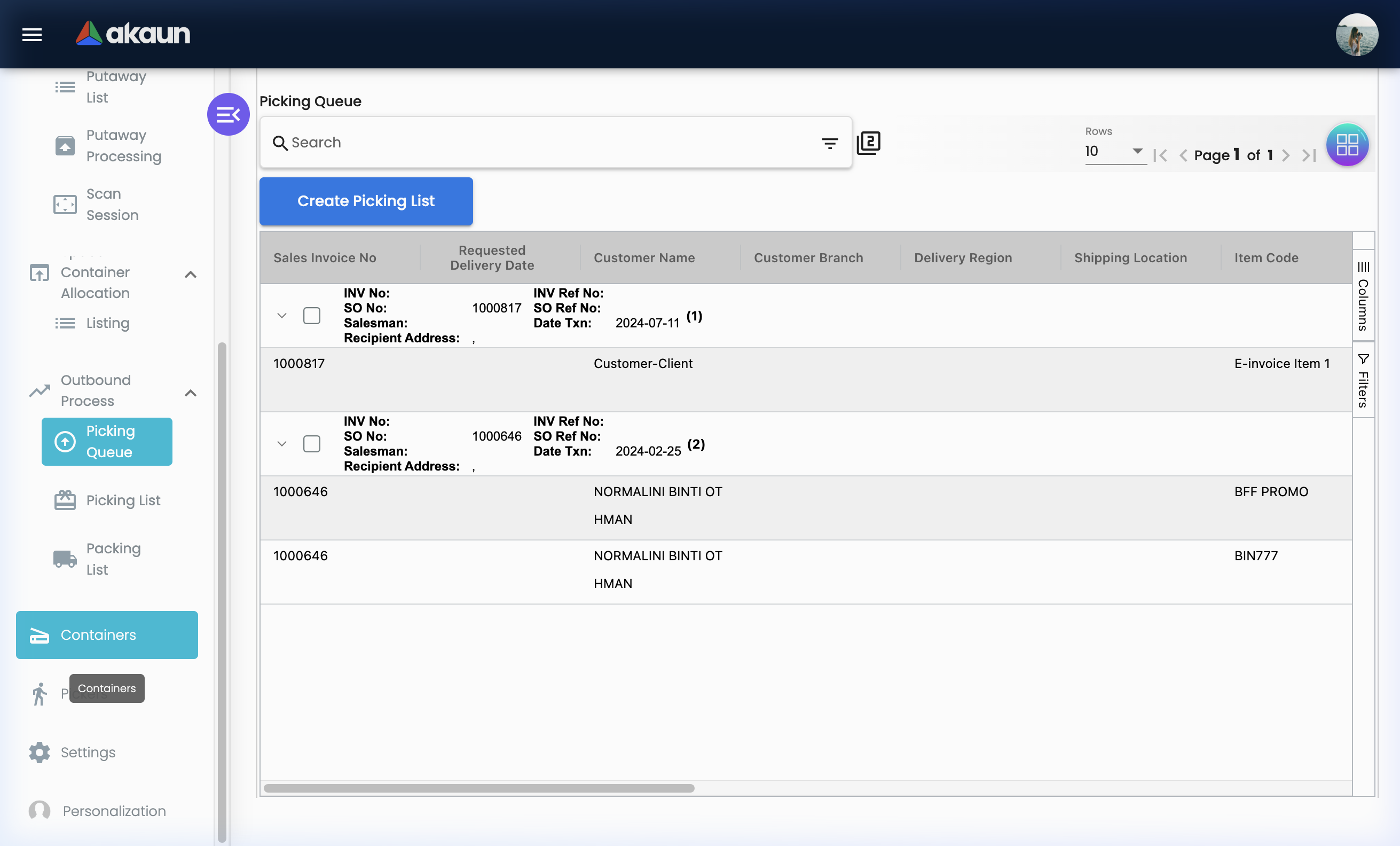Image resolution: width=1400 pixels, height=846 pixels.
Task: Click into the Search input field
Action: [x=546, y=143]
